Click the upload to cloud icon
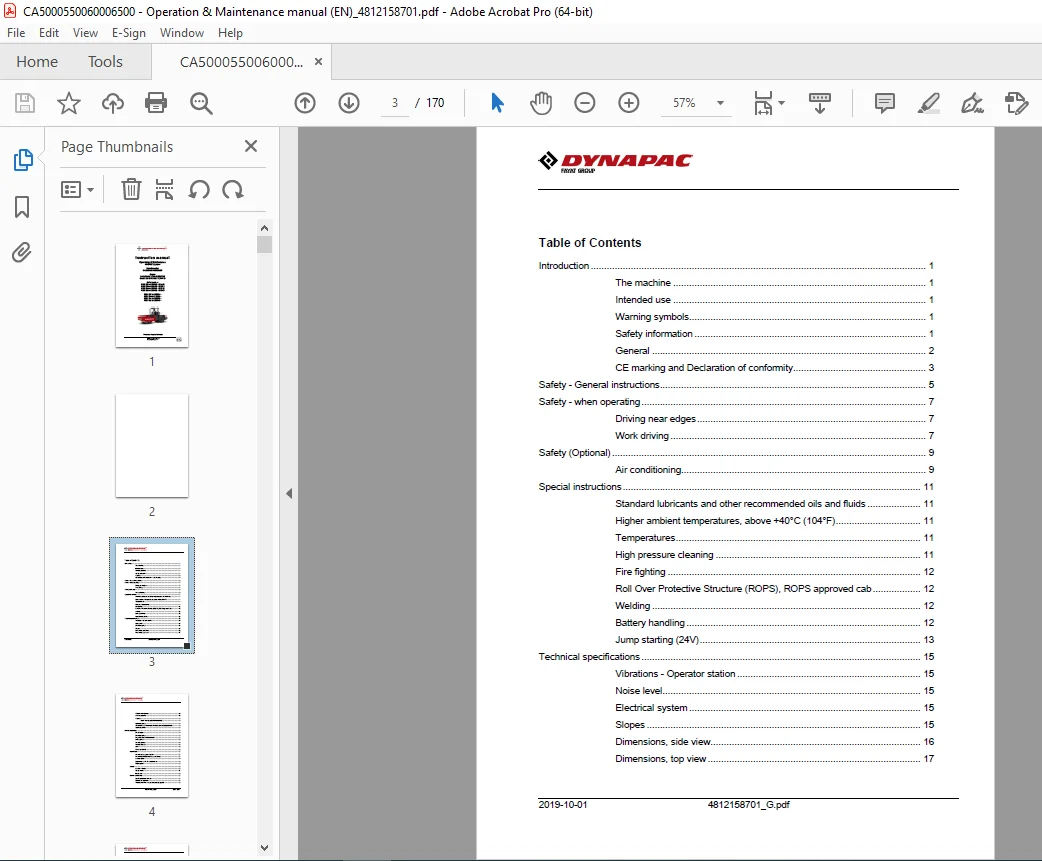 (x=112, y=103)
